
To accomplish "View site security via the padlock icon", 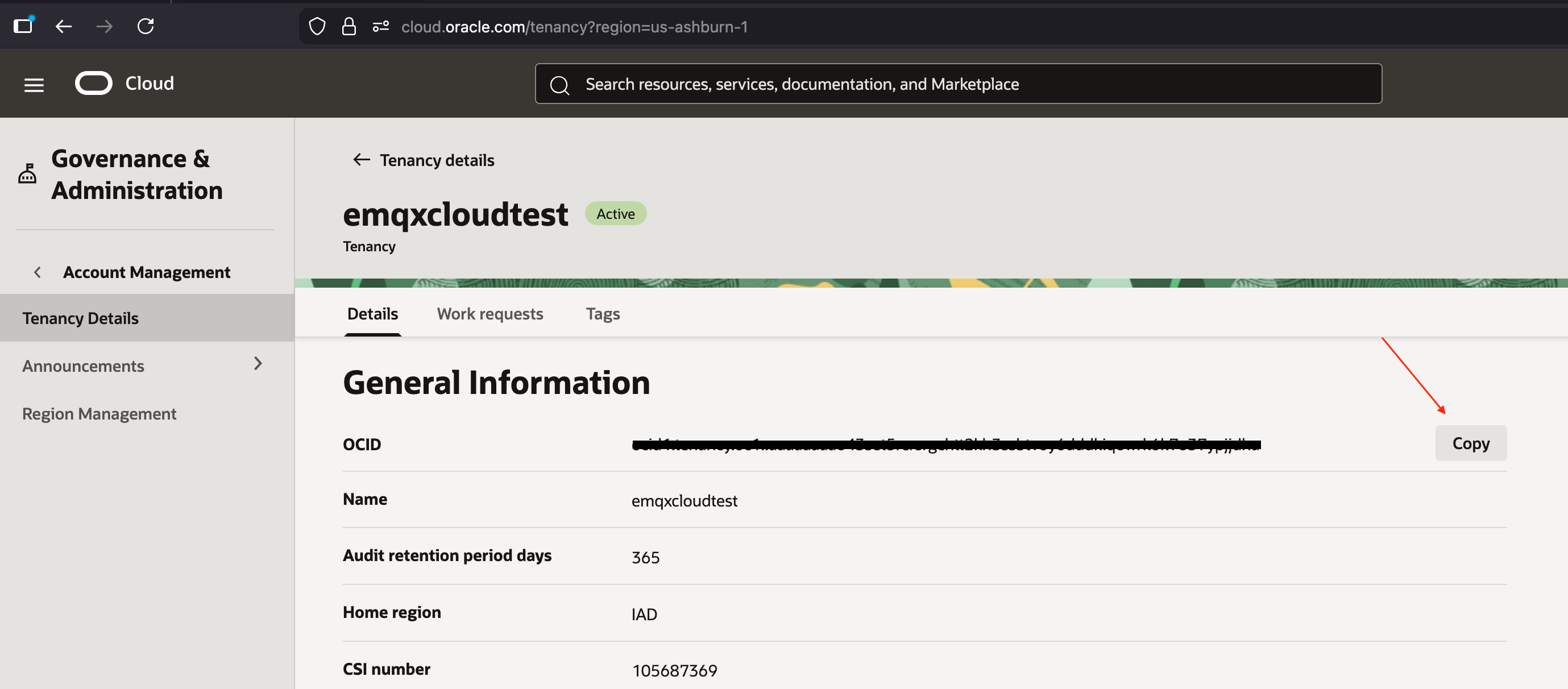I will click(349, 27).
